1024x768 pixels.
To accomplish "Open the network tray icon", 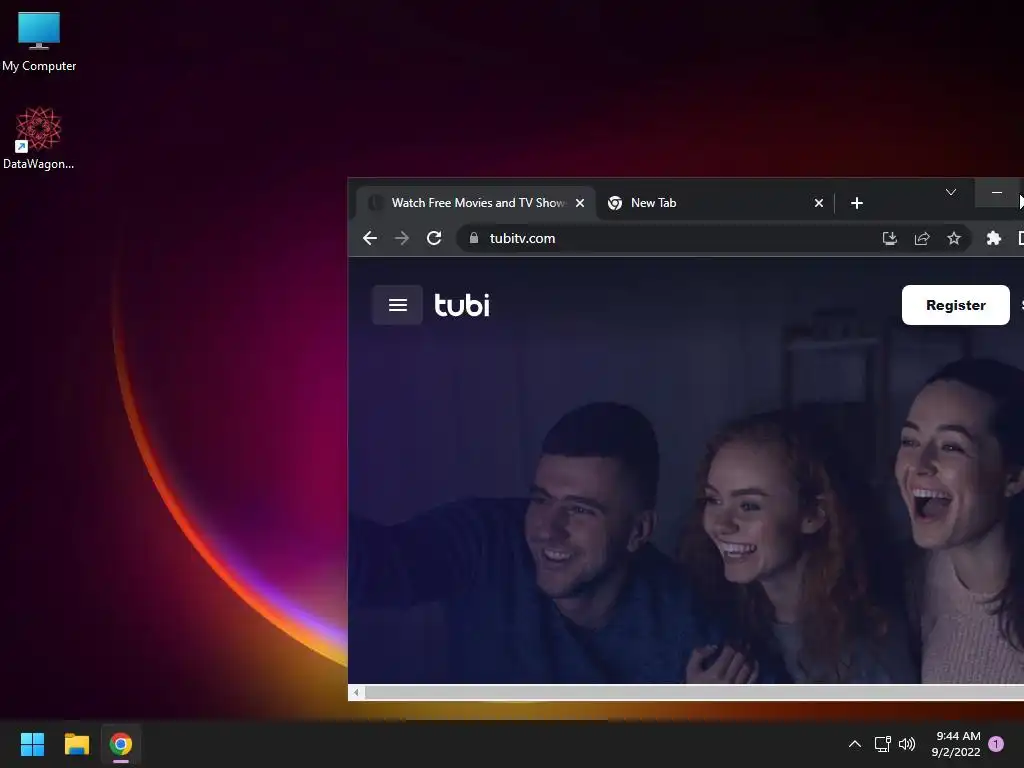I will [x=882, y=744].
